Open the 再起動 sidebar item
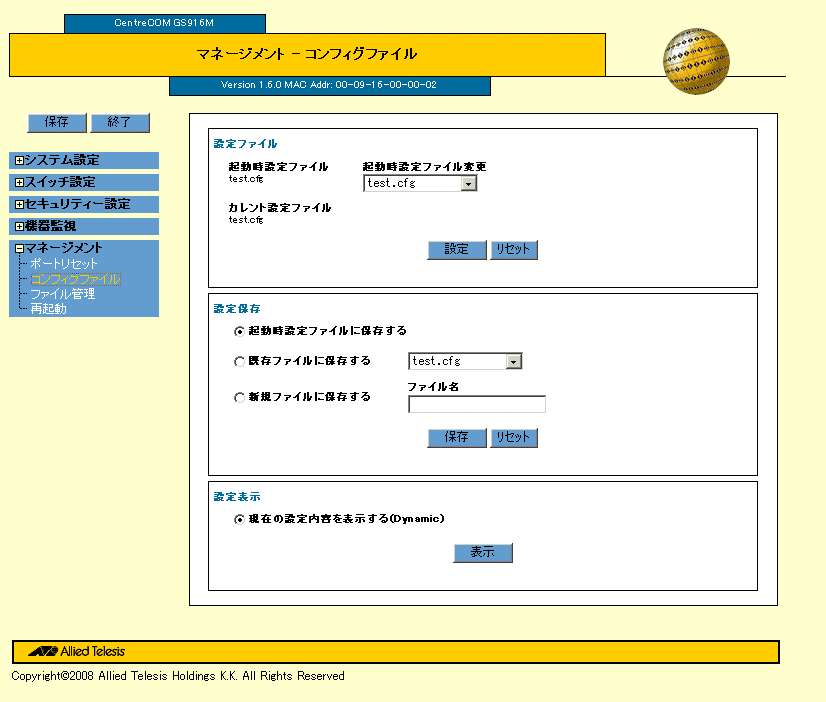The height and width of the screenshot is (702, 826). pyautogui.click(x=48, y=309)
